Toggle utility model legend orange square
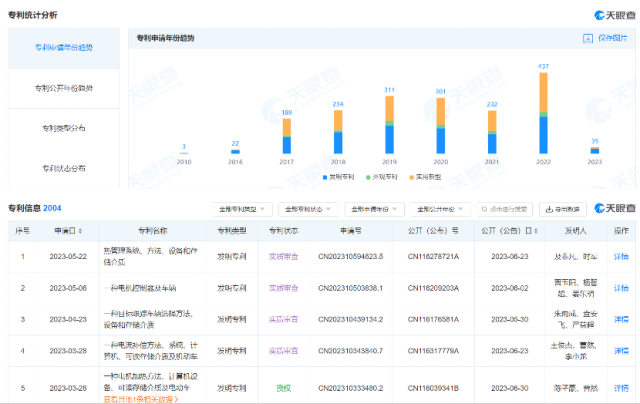 411,177
